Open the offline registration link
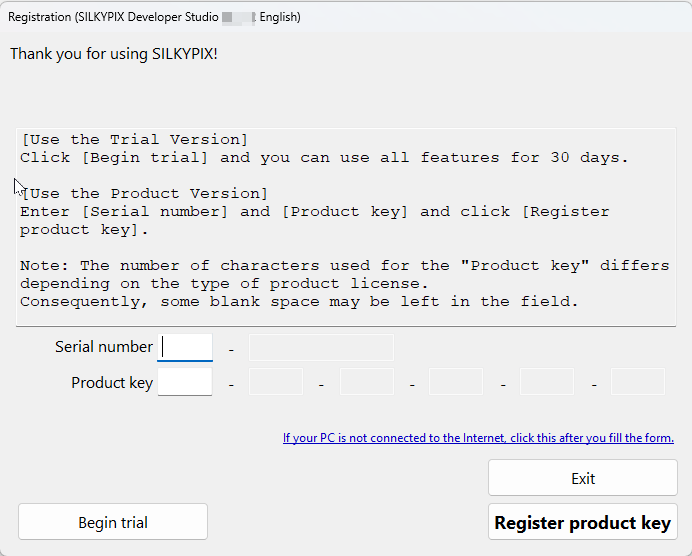The image size is (692, 556). click(478, 438)
